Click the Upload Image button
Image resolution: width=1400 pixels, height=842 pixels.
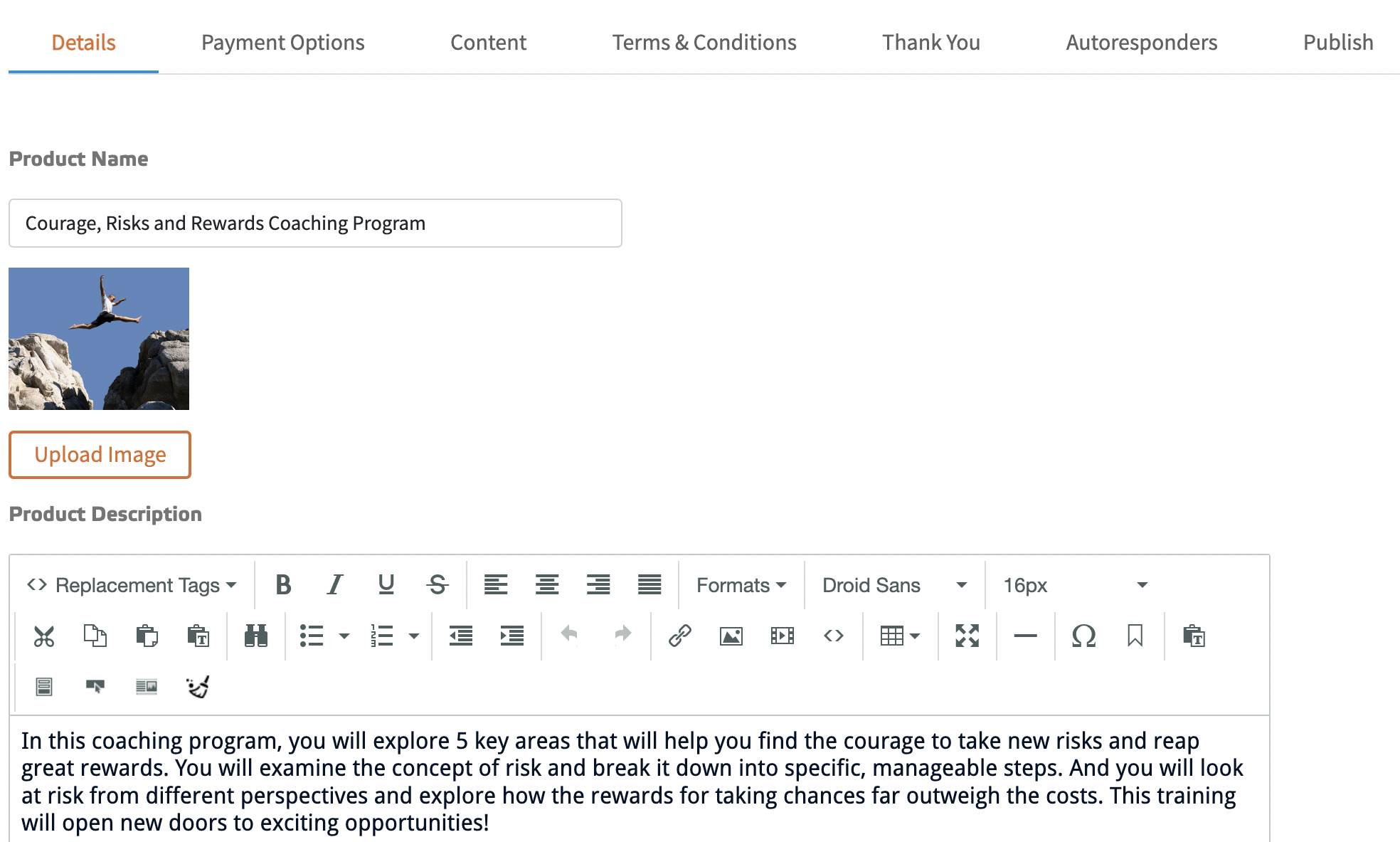pyautogui.click(x=100, y=455)
